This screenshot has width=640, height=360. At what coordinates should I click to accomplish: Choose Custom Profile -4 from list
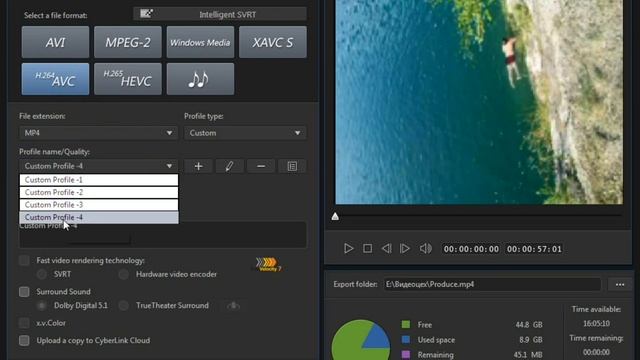coord(99,217)
